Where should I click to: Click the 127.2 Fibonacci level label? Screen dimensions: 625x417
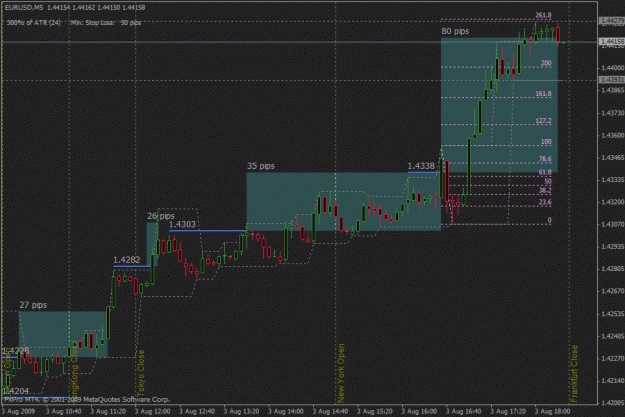click(x=543, y=121)
